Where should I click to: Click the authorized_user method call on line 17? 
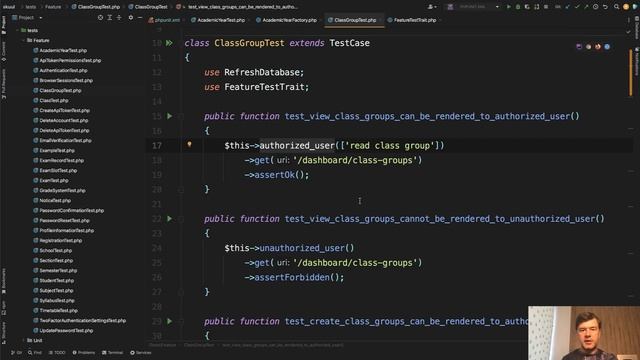click(297, 146)
